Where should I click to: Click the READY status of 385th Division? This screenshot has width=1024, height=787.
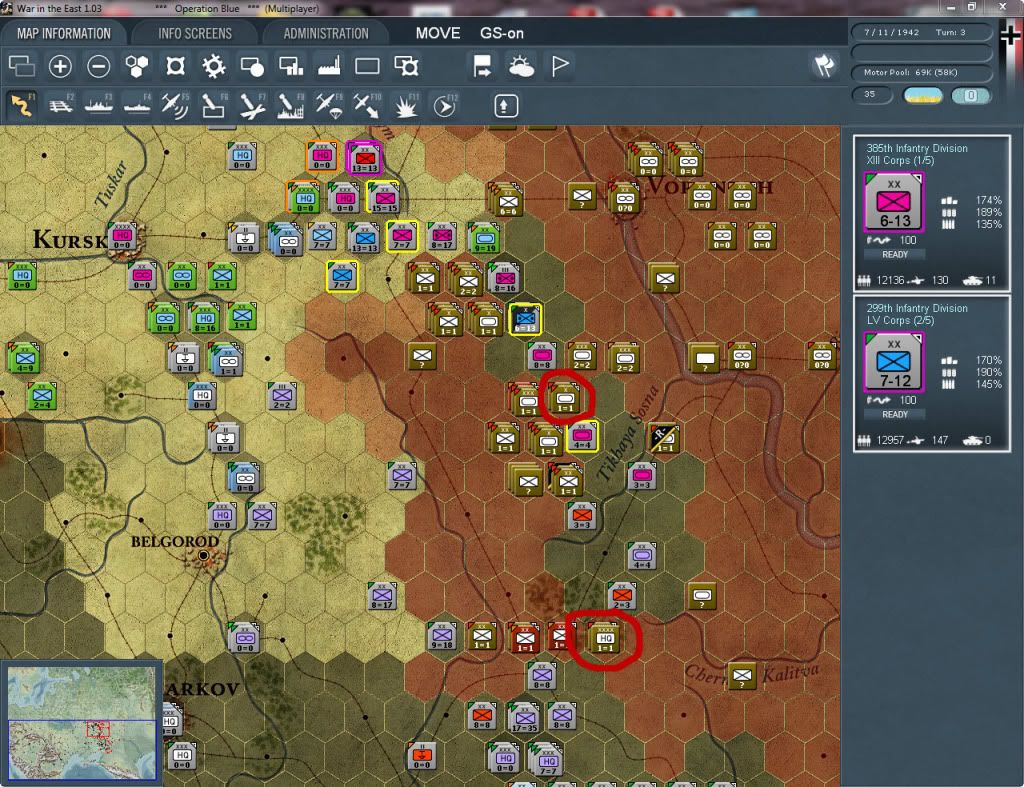coord(895,255)
